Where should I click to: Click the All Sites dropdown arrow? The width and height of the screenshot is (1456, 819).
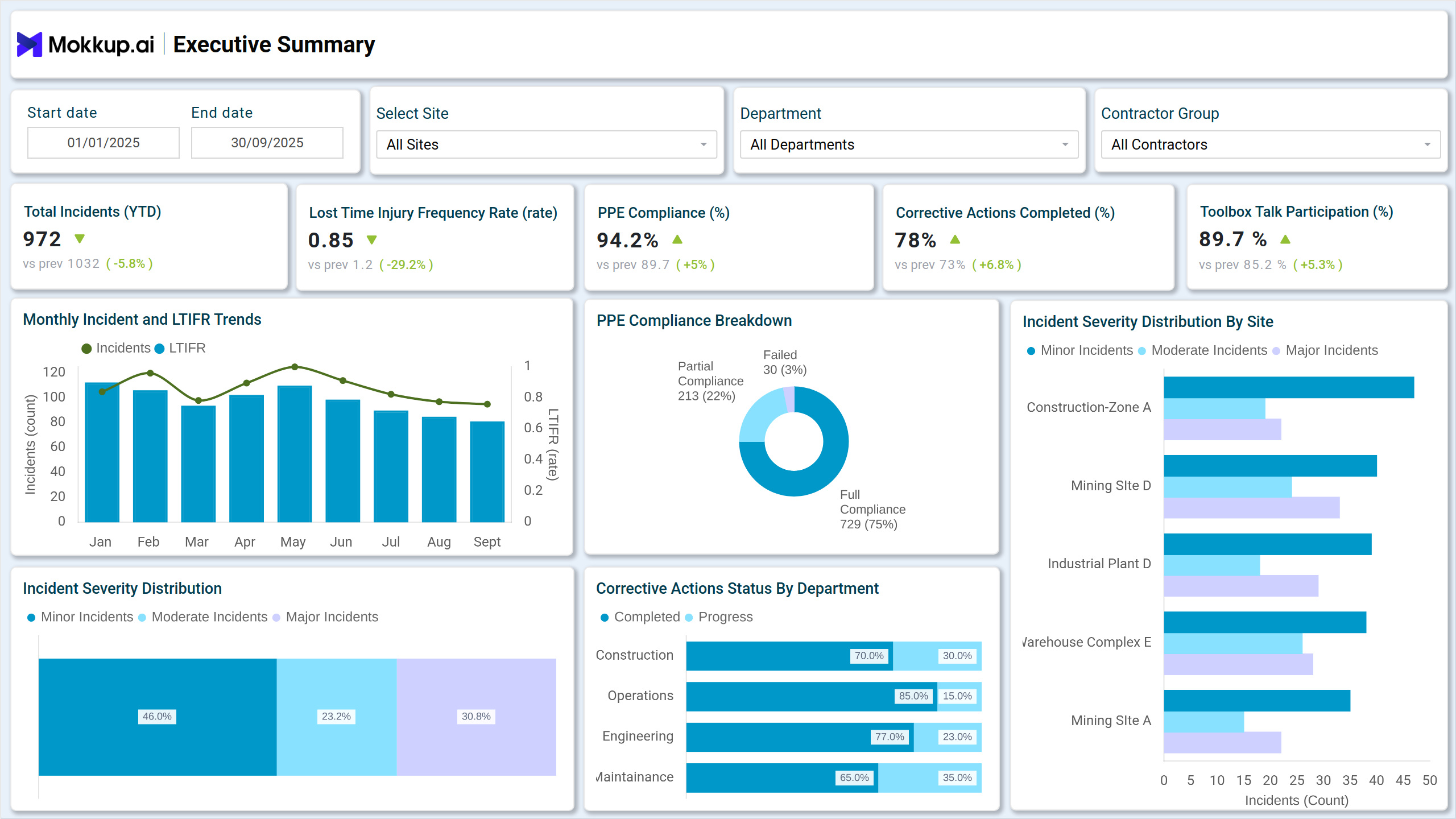704,144
